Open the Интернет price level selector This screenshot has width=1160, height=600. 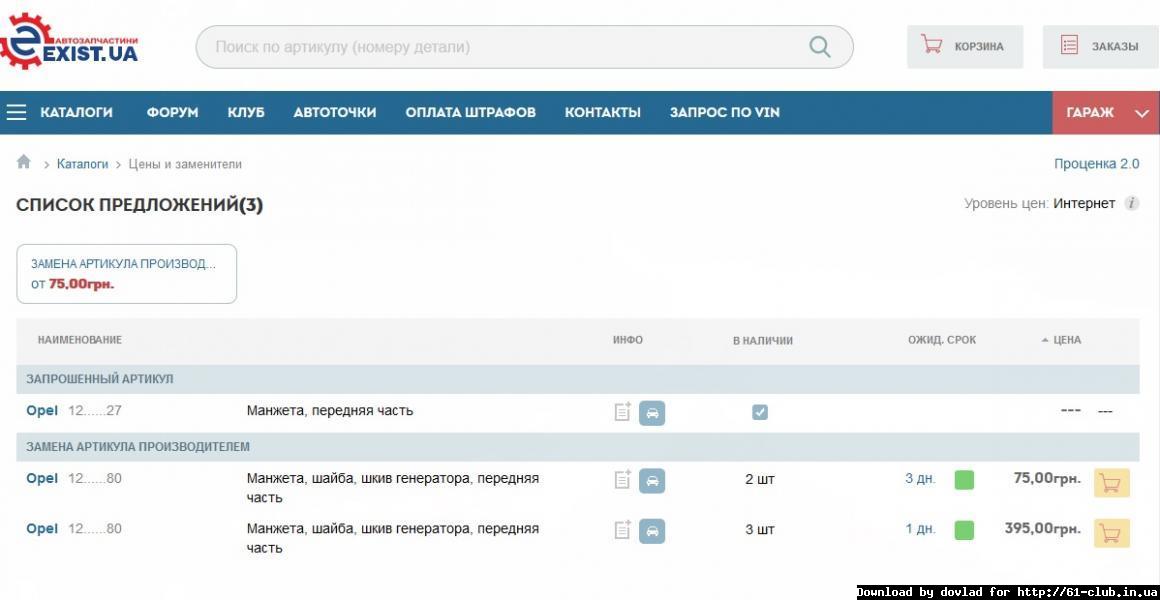[x=1083, y=204]
